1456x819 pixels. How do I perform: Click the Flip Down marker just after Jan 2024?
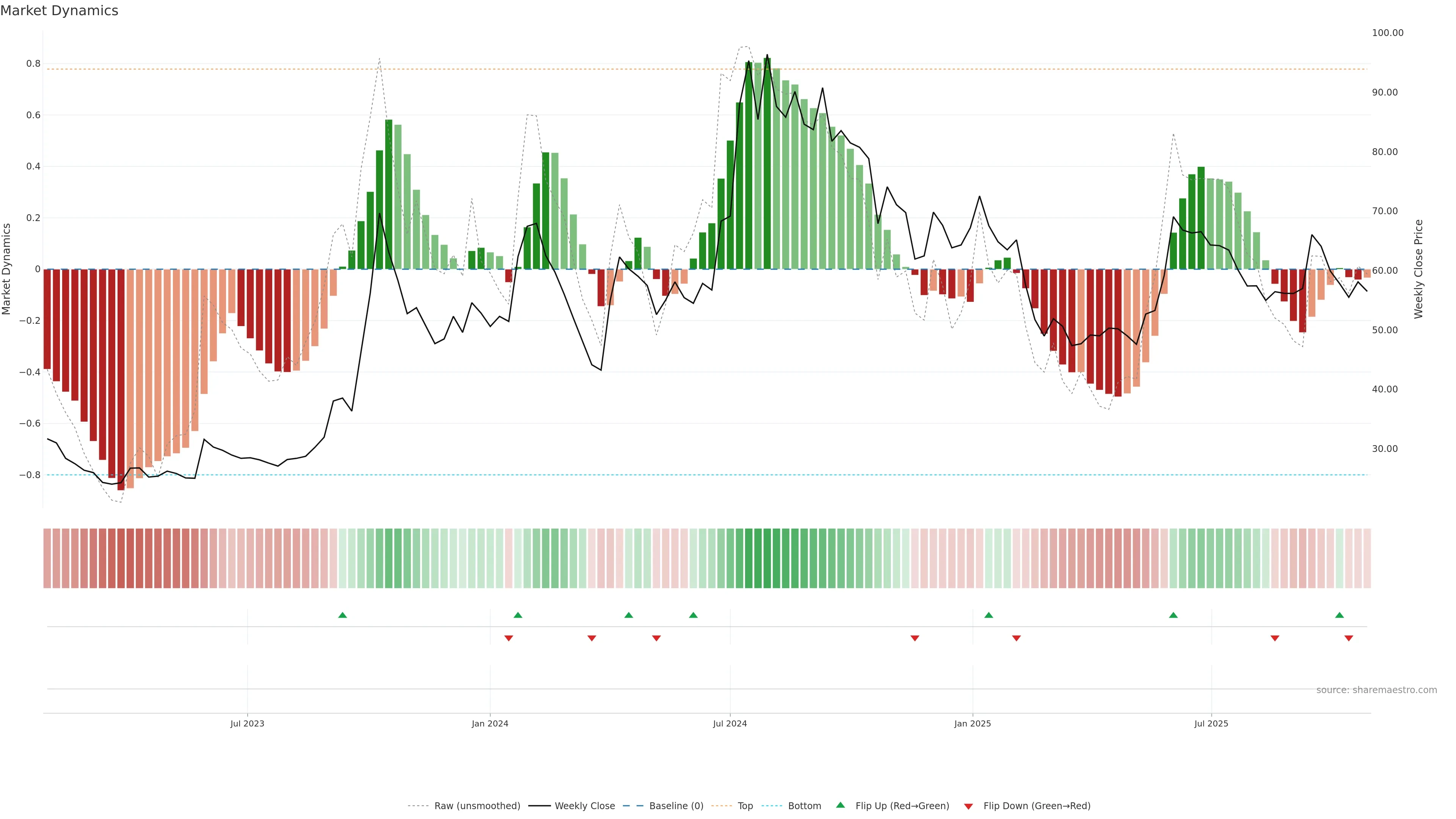click(x=509, y=638)
